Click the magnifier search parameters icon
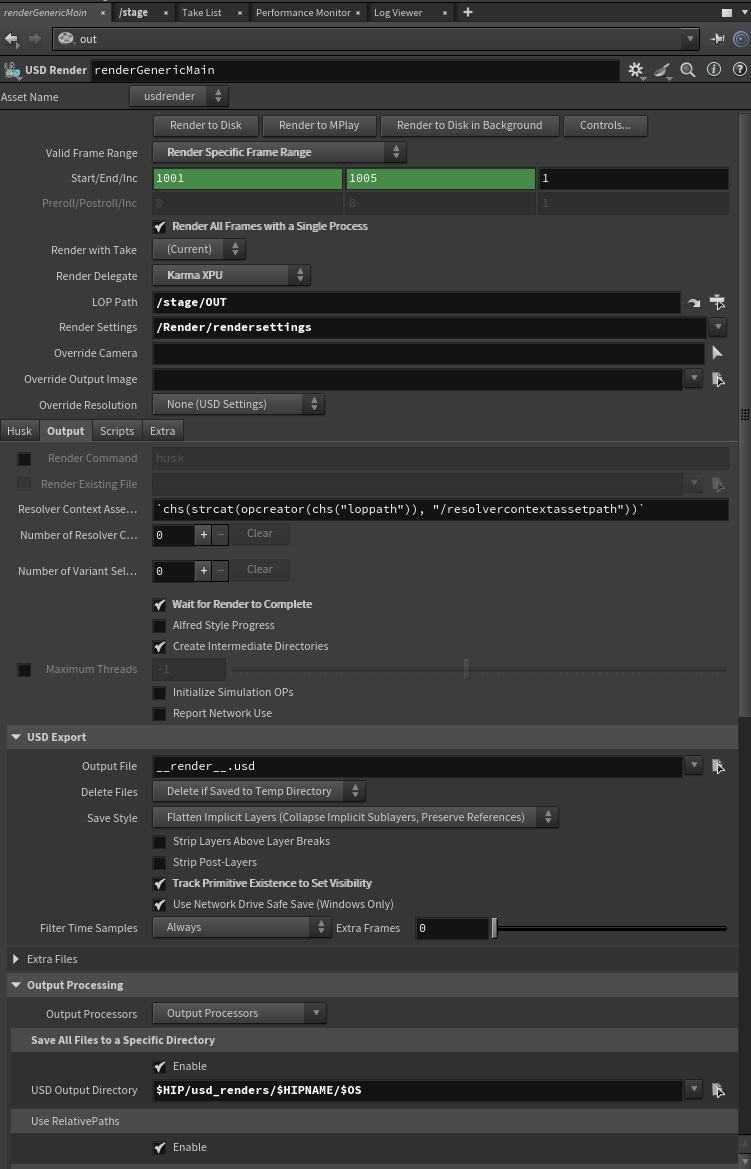 point(688,70)
